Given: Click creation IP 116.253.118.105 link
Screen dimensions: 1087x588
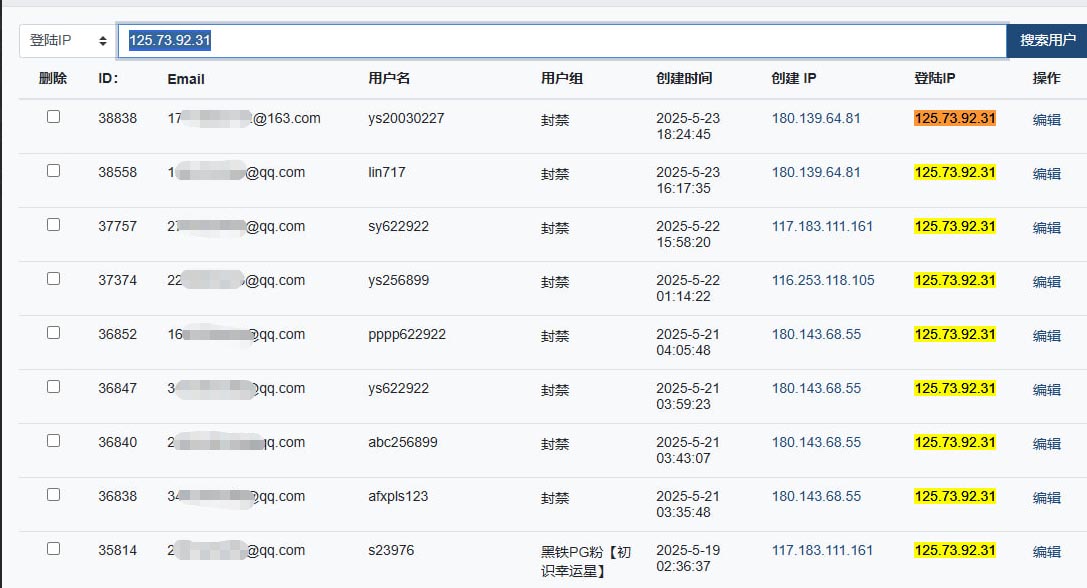Looking at the screenshot, I should 823,280.
